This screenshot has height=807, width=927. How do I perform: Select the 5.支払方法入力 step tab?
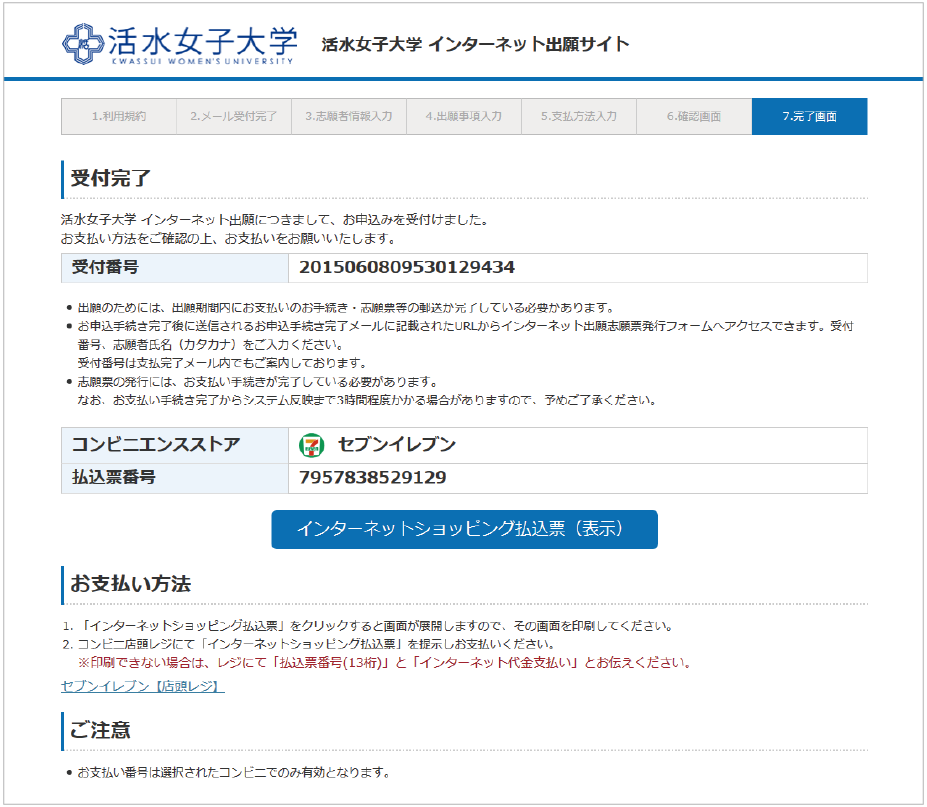pos(579,116)
